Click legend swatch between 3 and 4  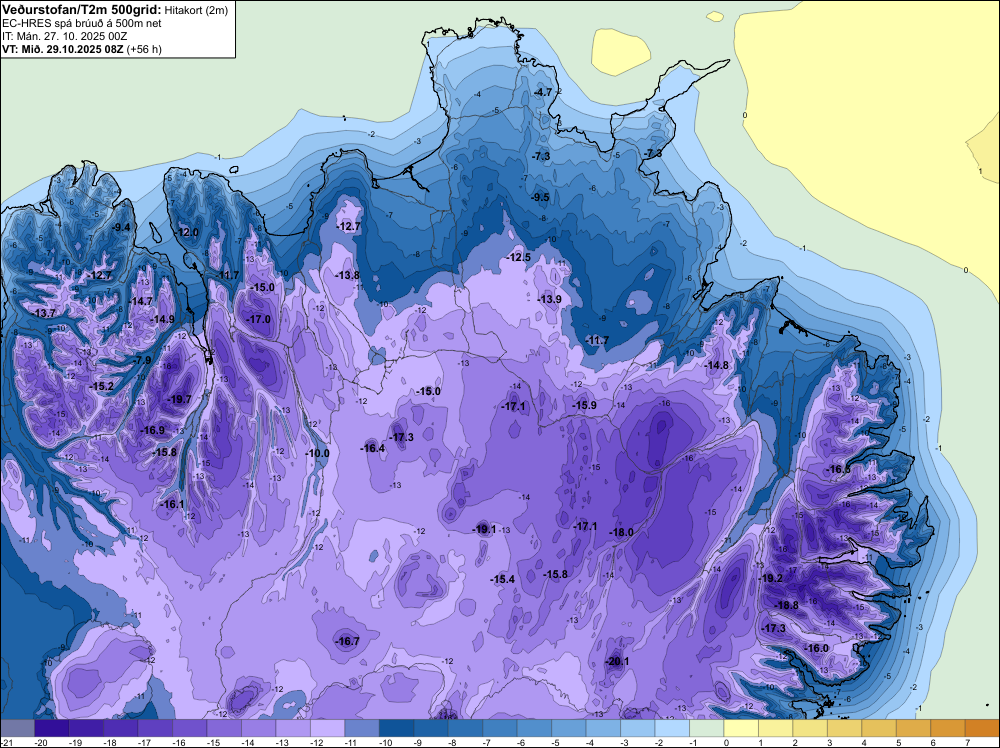click(844, 728)
